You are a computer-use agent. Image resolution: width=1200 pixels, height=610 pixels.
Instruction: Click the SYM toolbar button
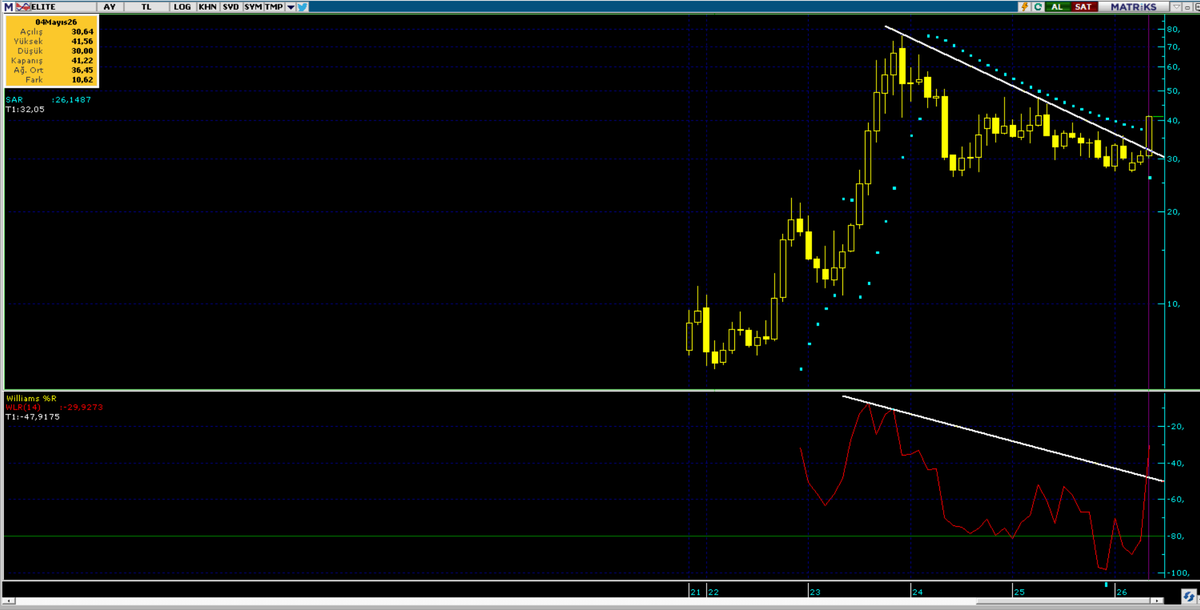point(253,7)
